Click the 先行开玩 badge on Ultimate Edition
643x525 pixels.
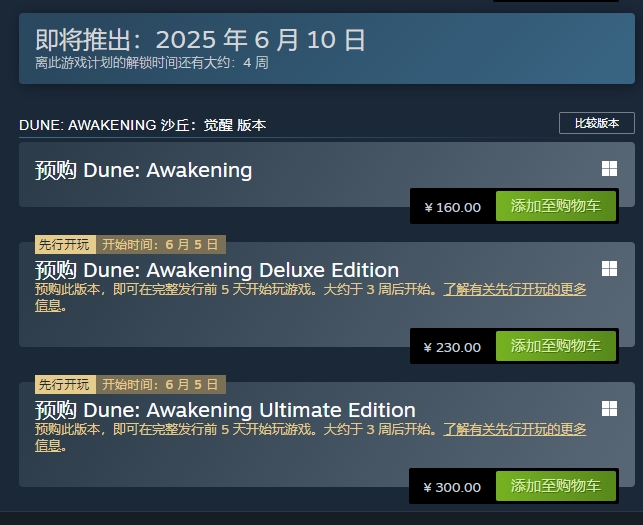[x=65, y=384]
